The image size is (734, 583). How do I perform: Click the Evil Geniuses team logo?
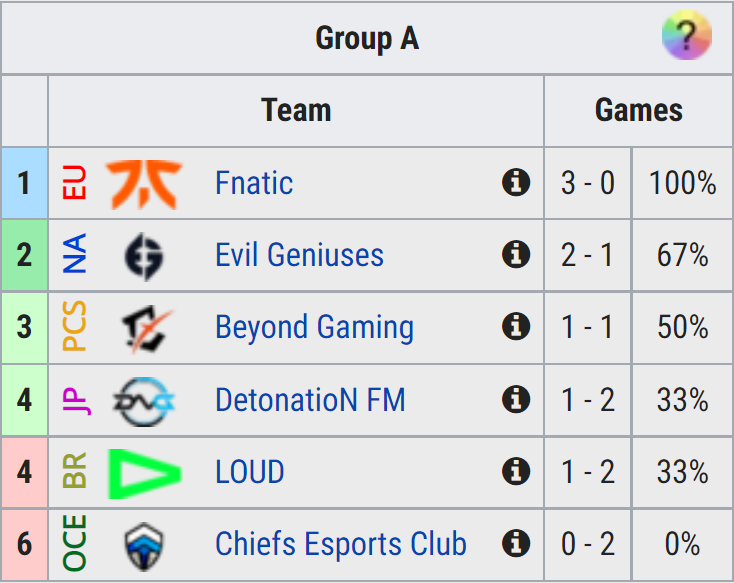click(144, 256)
